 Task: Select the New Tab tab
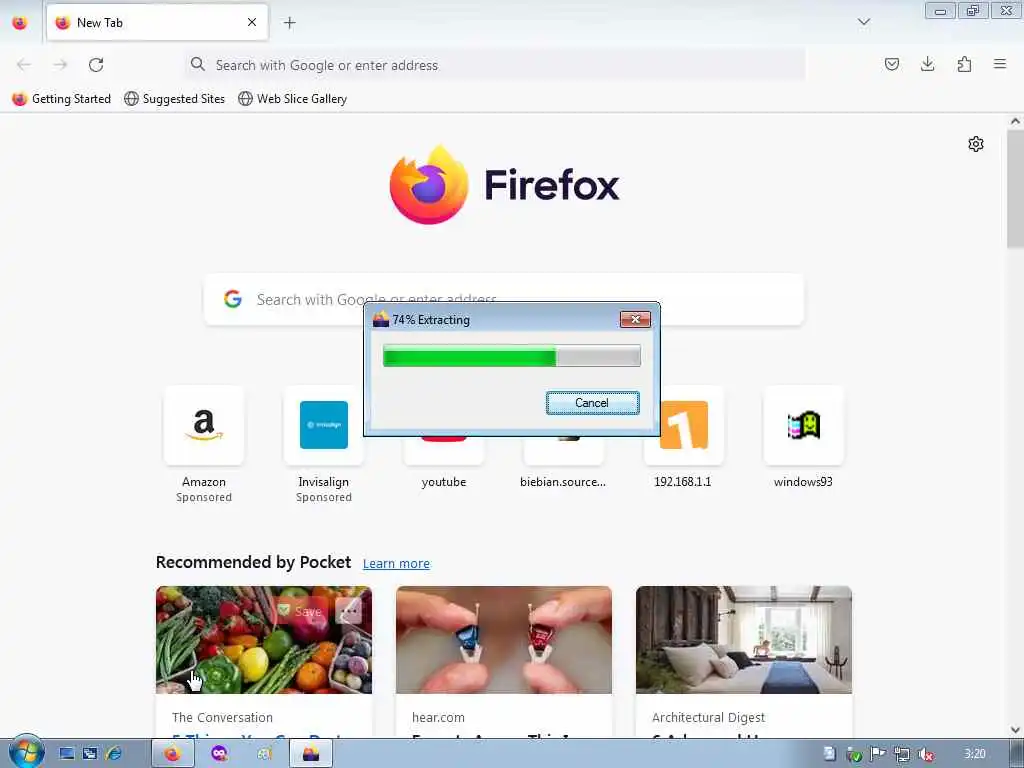pyautogui.click(x=157, y=23)
